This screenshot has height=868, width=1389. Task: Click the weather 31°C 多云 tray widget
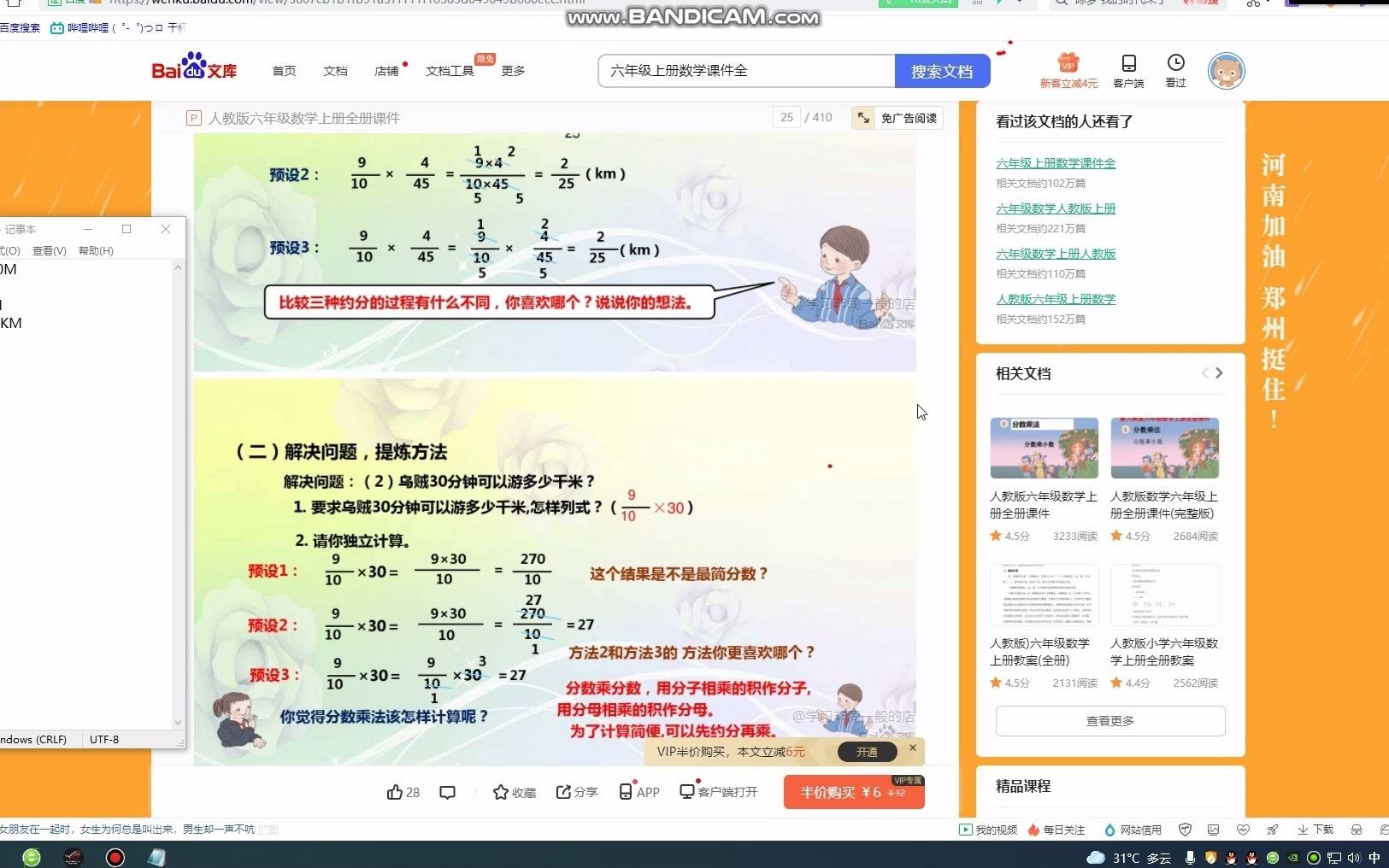[1128, 858]
